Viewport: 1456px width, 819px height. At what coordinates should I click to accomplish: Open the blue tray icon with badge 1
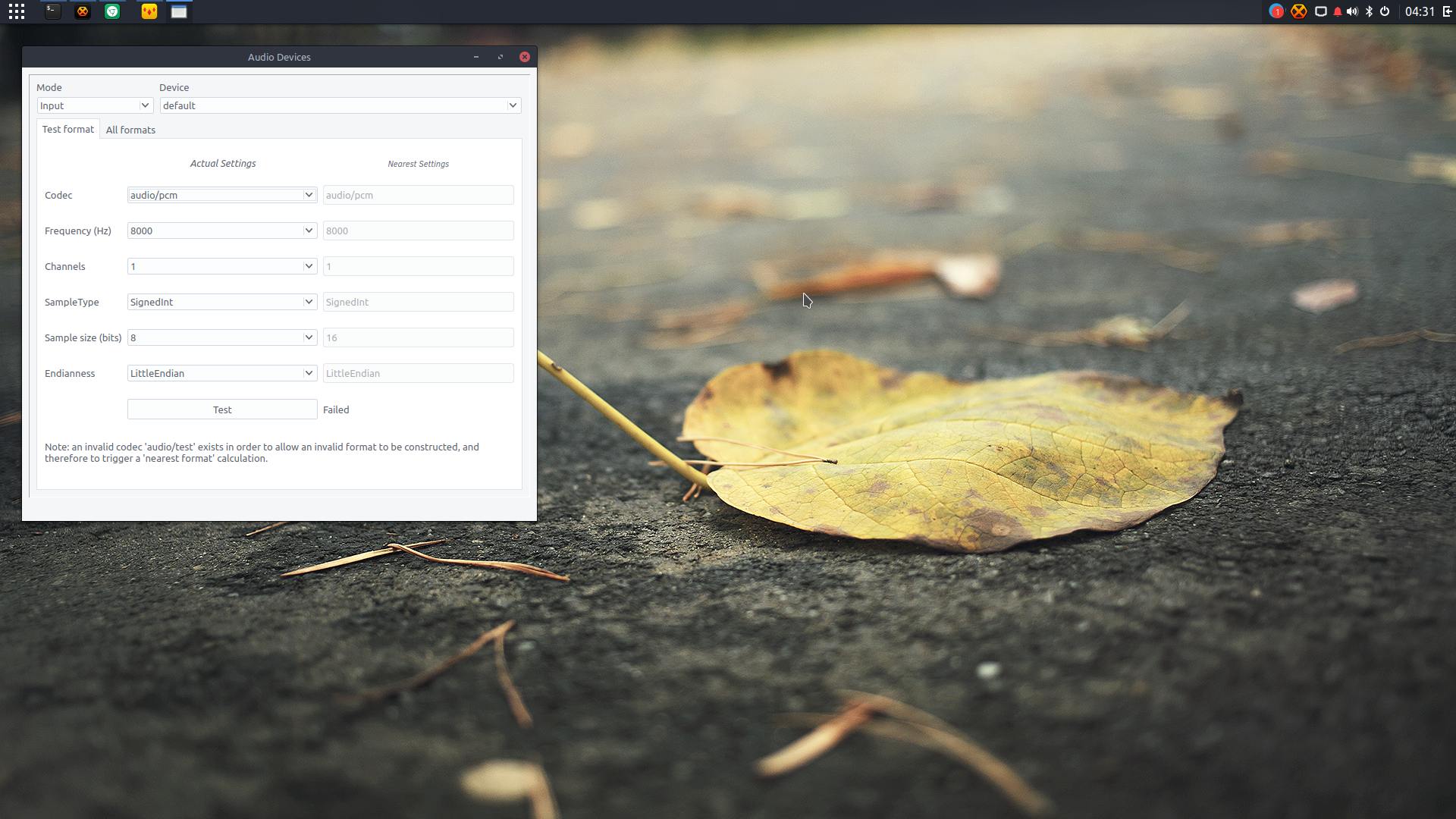click(x=1276, y=11)
